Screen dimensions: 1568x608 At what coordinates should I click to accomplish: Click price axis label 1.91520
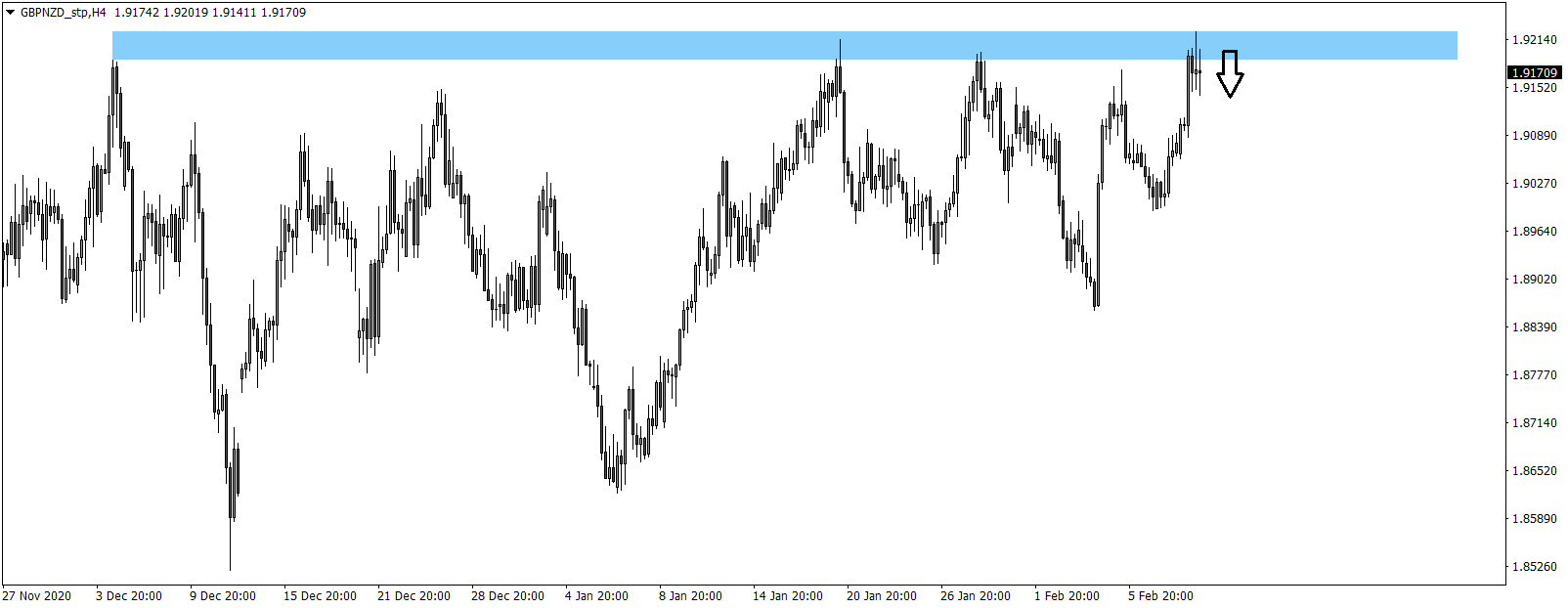pyautogui.click(x=1535, y=88)
